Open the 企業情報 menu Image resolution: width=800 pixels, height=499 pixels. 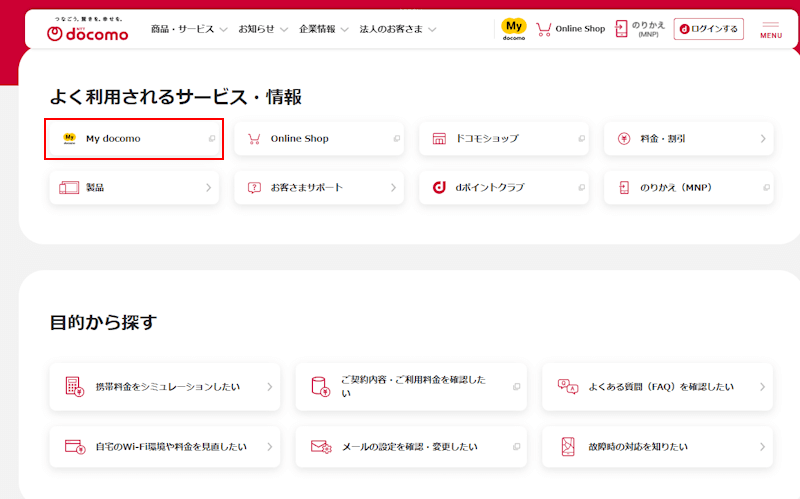pos(317,29)
